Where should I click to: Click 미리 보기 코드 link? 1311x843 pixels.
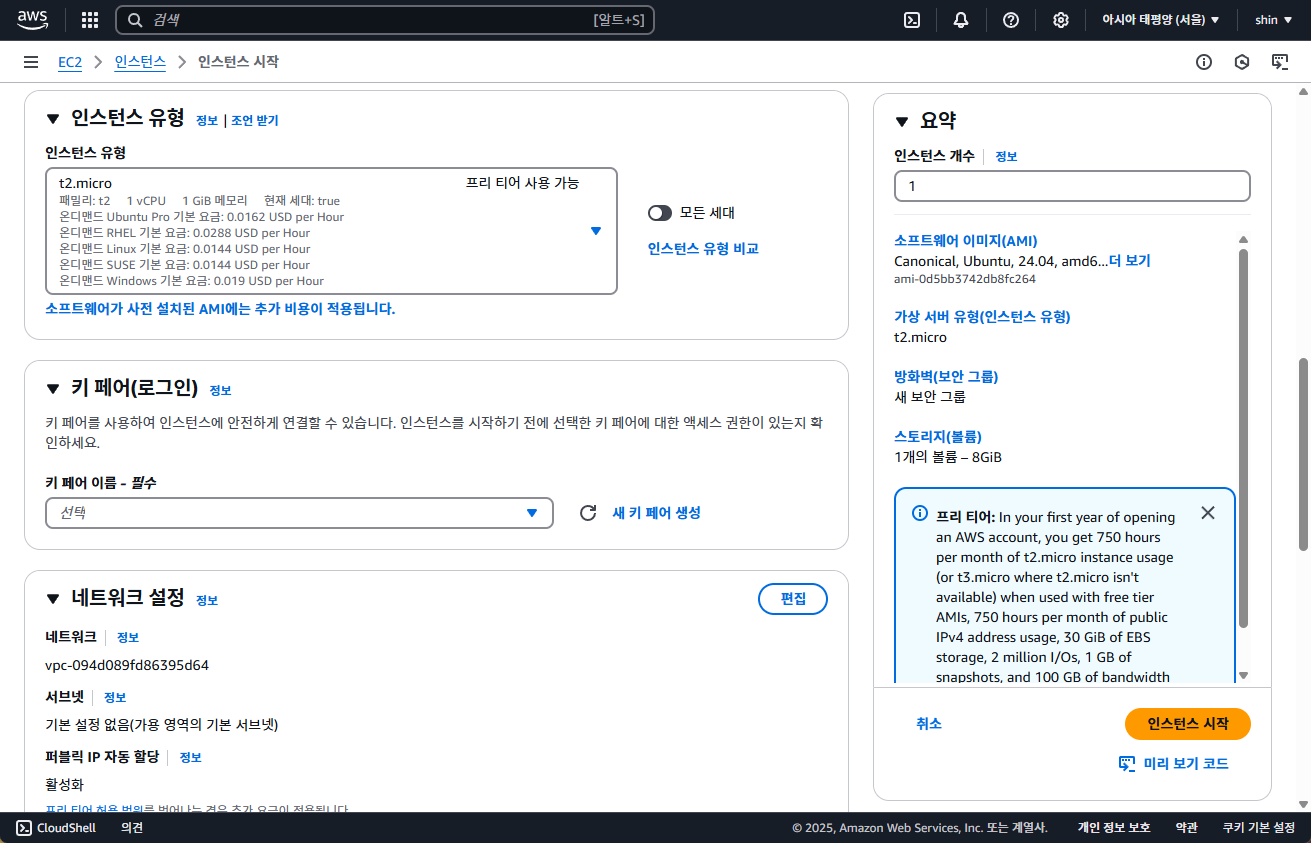pos(1173,764)
